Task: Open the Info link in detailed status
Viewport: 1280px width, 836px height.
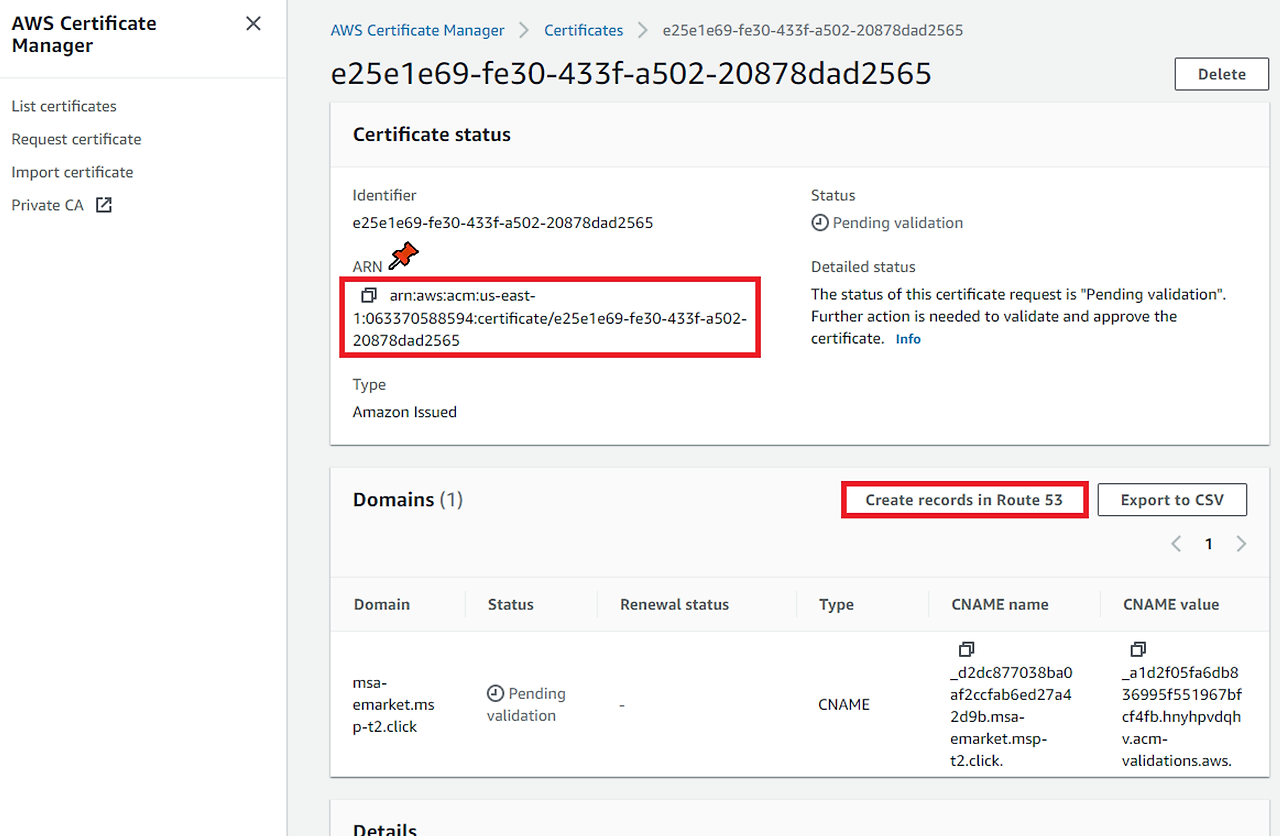Action: [908, 339]
